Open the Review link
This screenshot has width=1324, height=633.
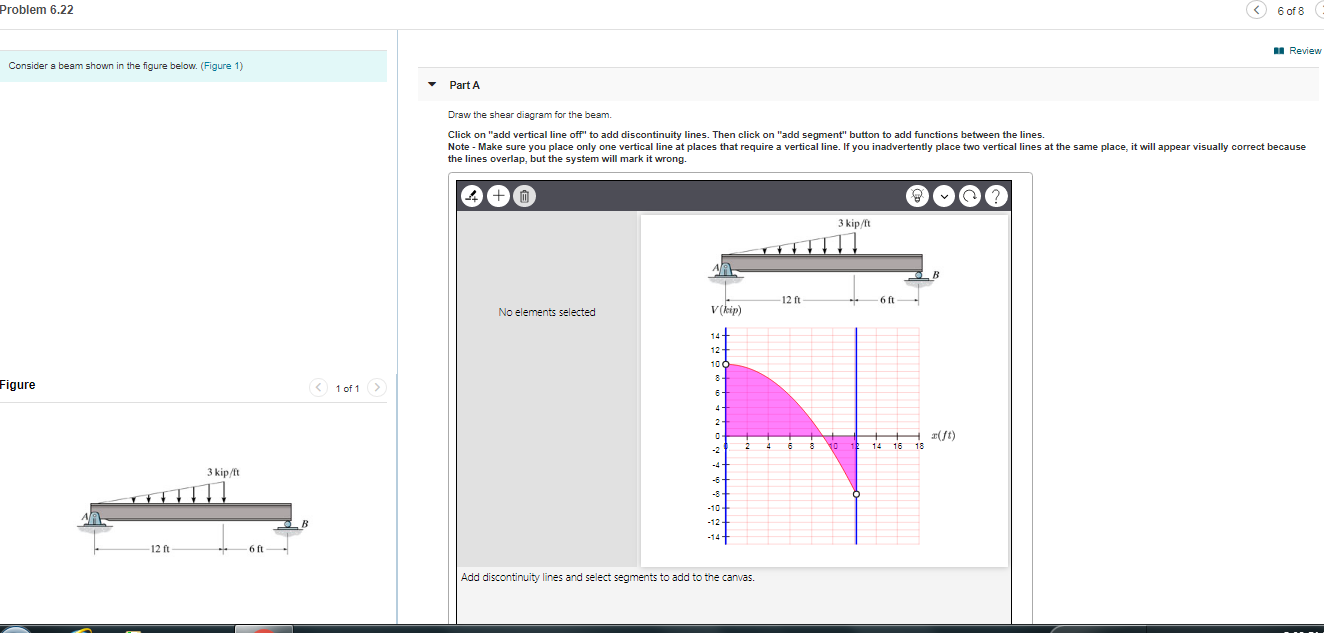click(1299, 50)
